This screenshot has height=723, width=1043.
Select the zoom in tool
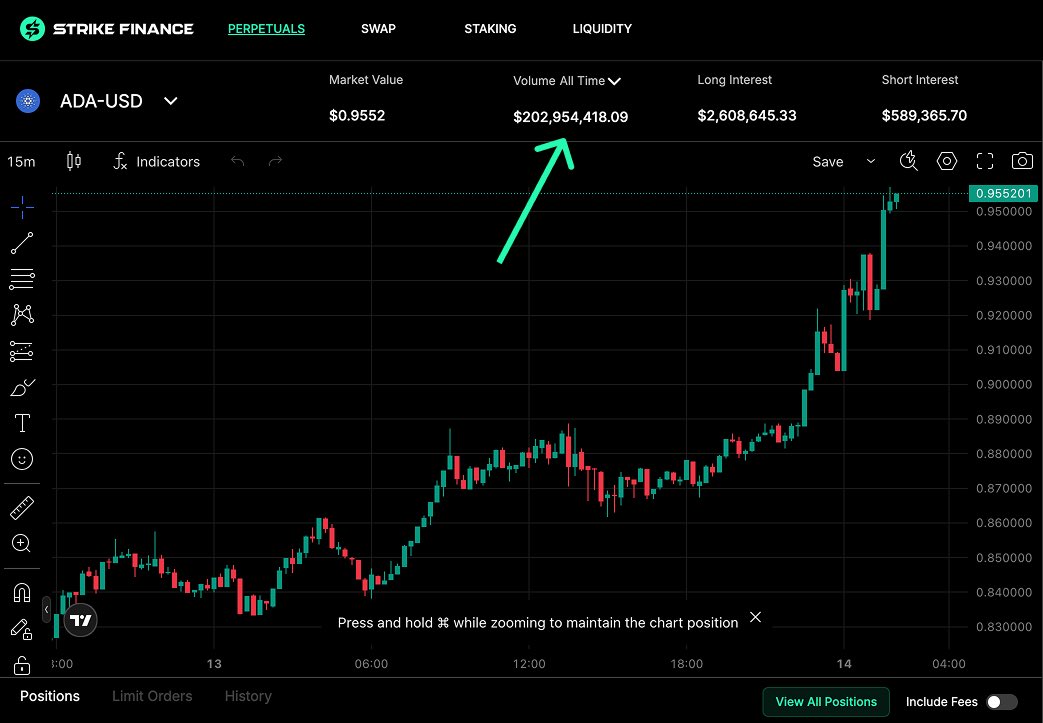pos(22,544)
